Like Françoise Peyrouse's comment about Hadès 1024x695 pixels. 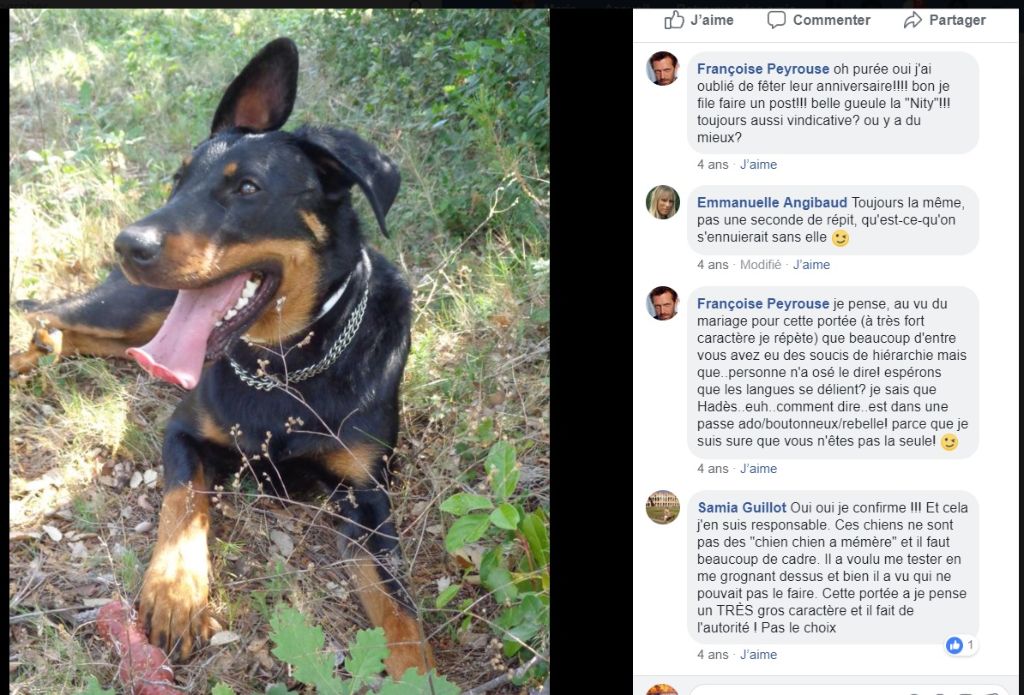pyautogui.click(x=758, y=468)
